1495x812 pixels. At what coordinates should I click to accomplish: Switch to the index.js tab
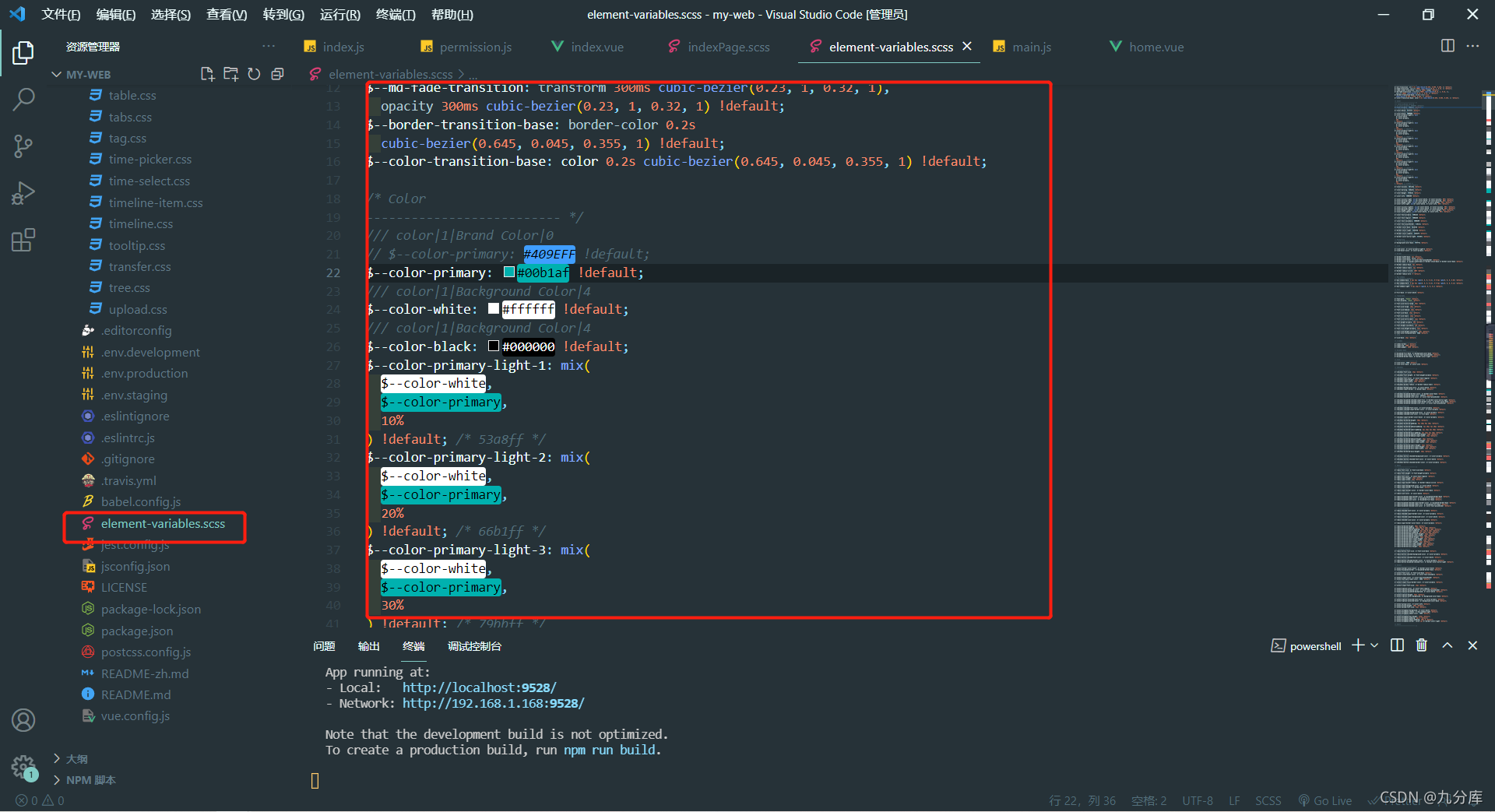pos(335,47)
